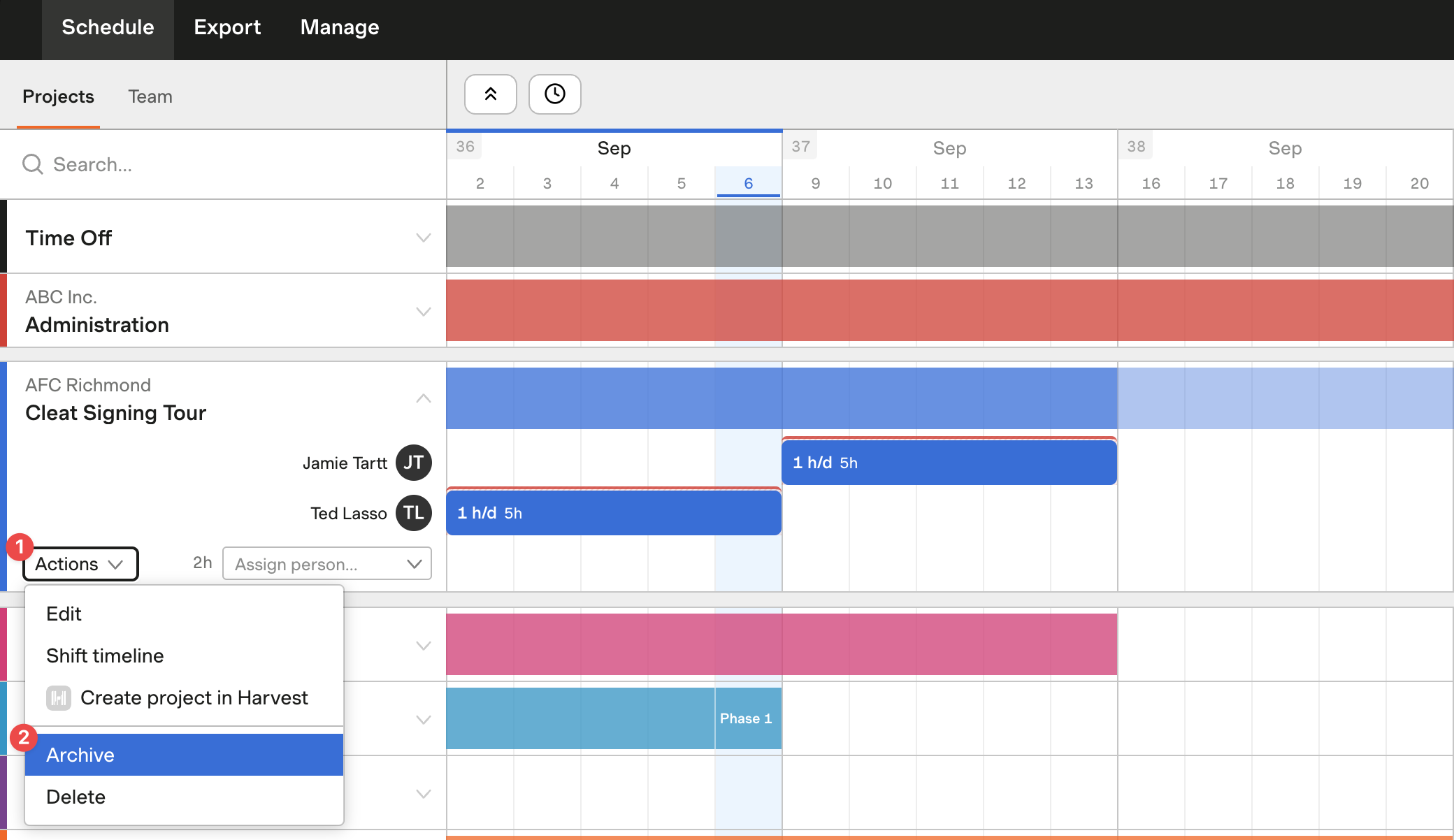Click the clock icon button in the toolbar
Screen dimensions: 1454x840
tap(555, 94)
